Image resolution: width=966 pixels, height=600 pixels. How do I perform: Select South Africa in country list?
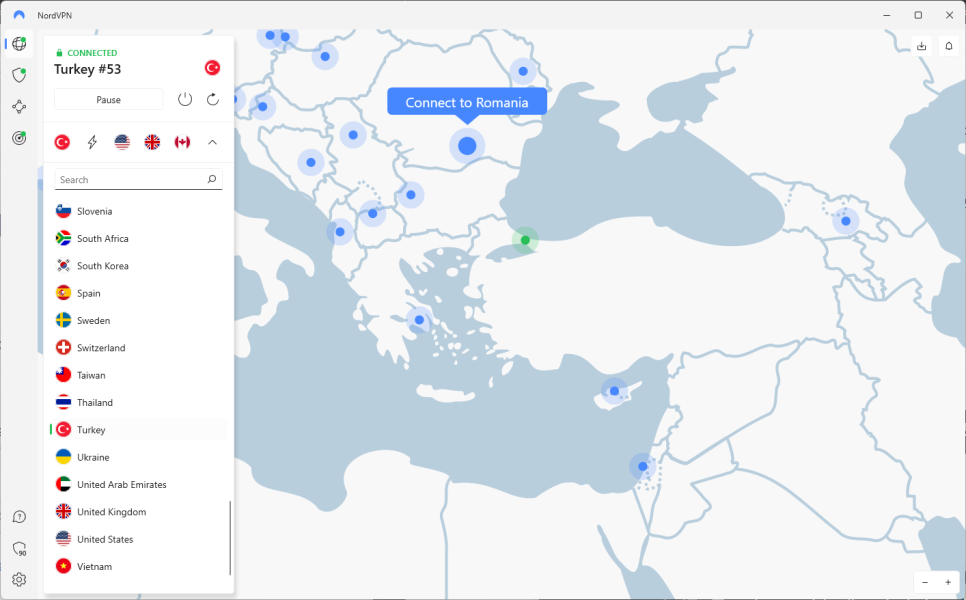(139, 238)
